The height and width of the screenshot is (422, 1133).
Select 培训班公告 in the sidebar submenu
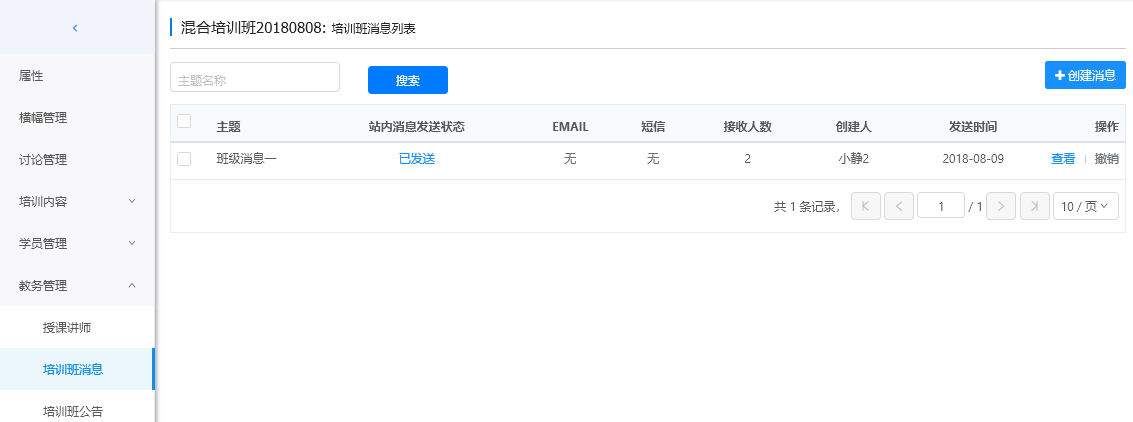(73, 411)
